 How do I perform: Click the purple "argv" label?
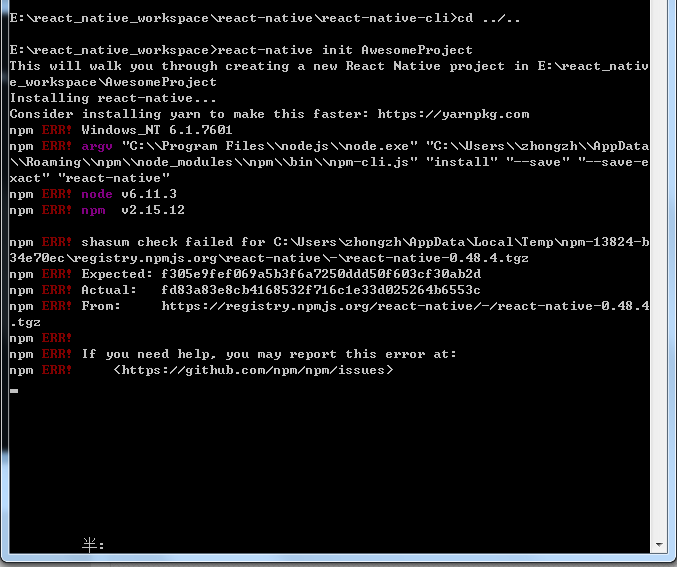coord(97,146)
